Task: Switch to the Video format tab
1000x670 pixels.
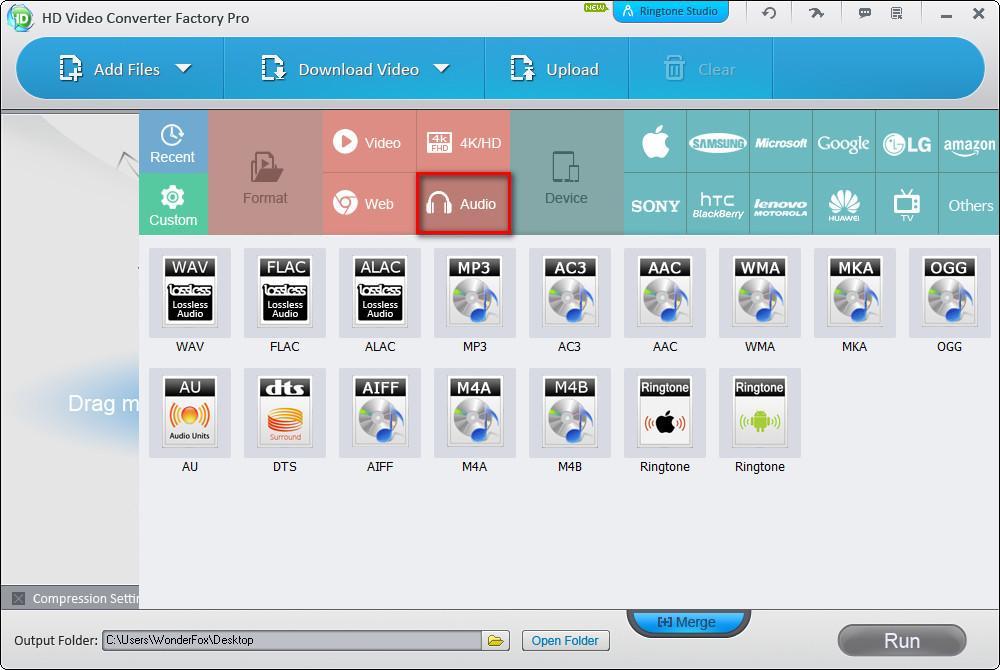Action: coord(368,141)
